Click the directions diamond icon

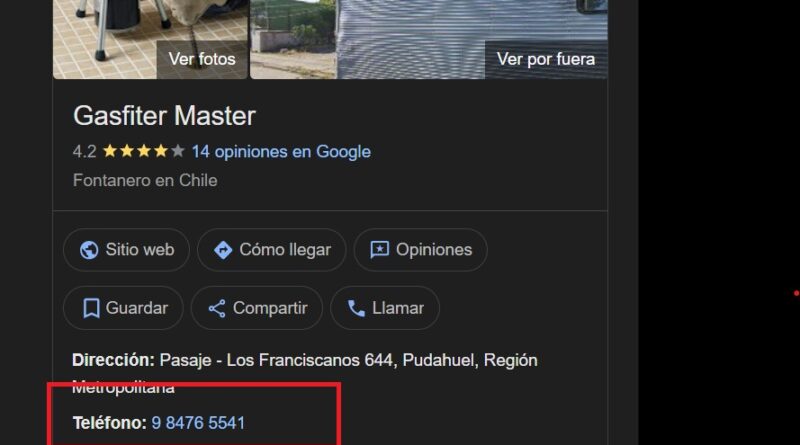point(223,250)
